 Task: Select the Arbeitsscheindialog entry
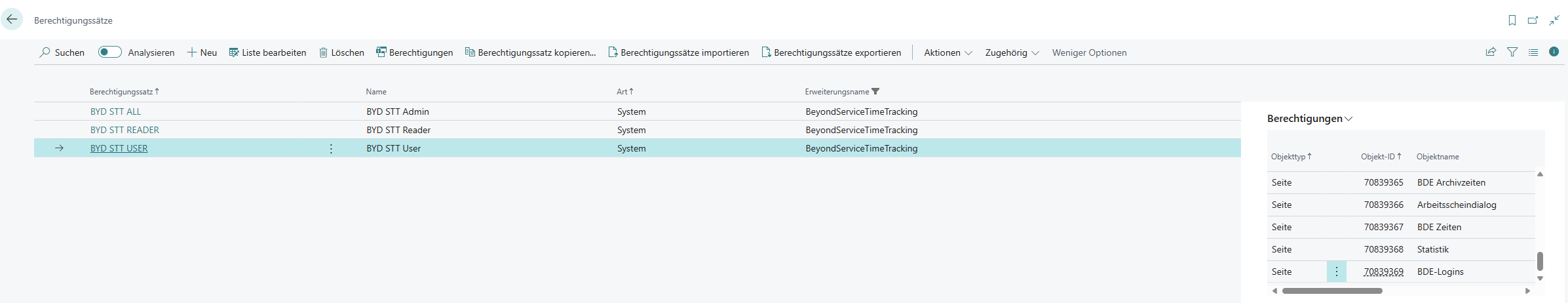click(1457, 205)
